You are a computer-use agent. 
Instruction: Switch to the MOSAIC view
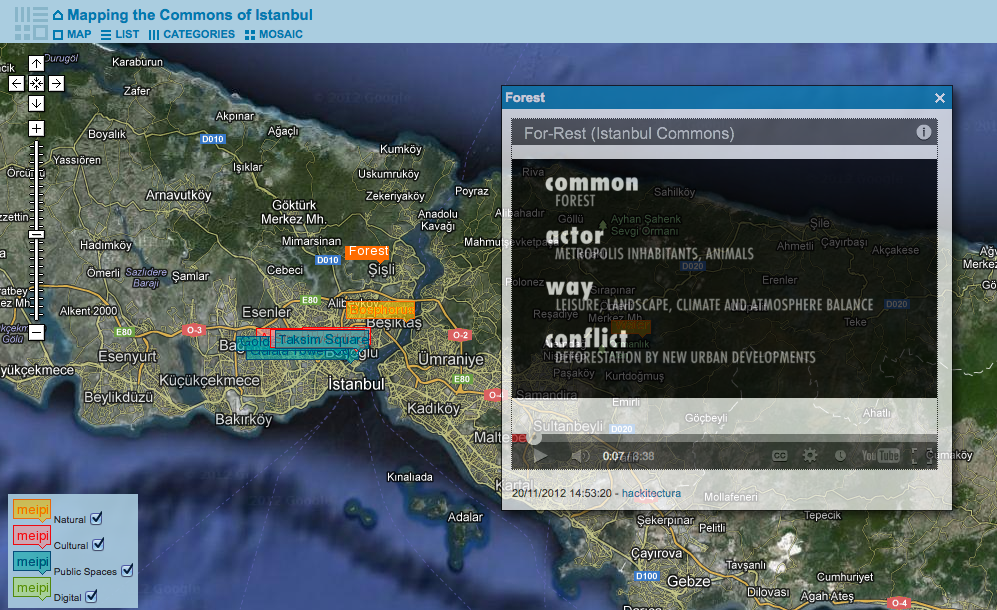273,34
